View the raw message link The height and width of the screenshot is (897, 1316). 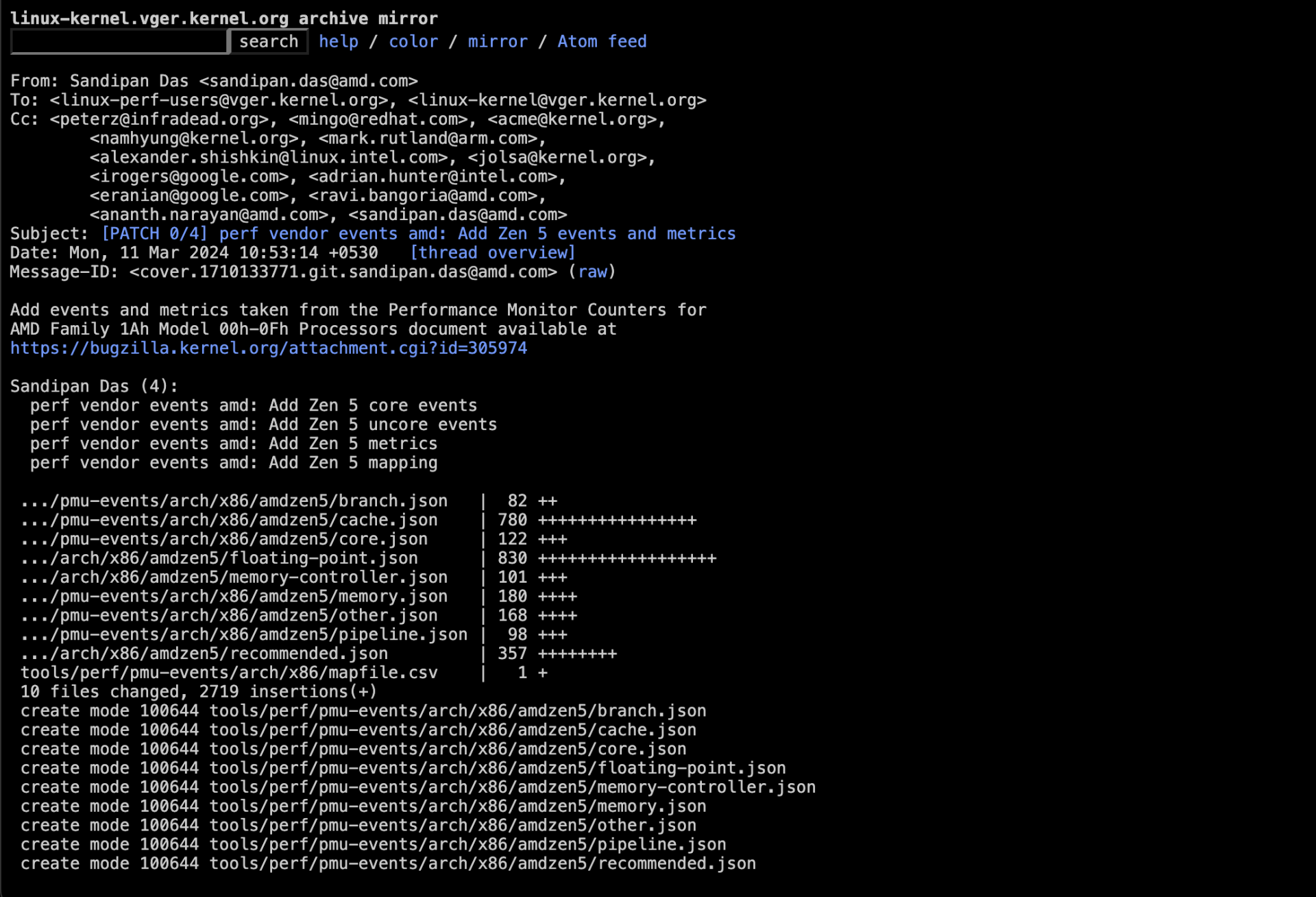point(593,272)
